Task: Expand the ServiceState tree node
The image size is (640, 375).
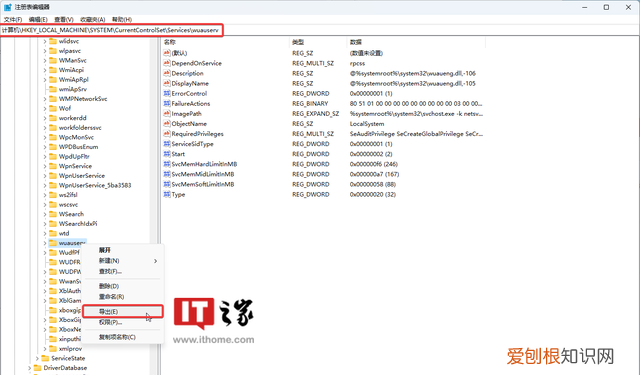Action: [37, 358]
